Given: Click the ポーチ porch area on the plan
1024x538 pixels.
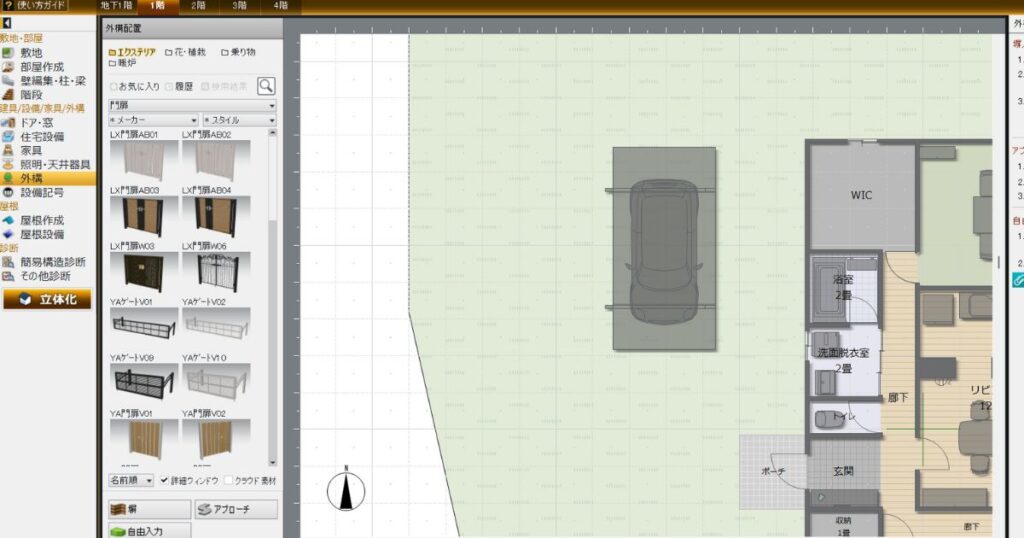Looking at the screenshot, I should coord(773,471).
